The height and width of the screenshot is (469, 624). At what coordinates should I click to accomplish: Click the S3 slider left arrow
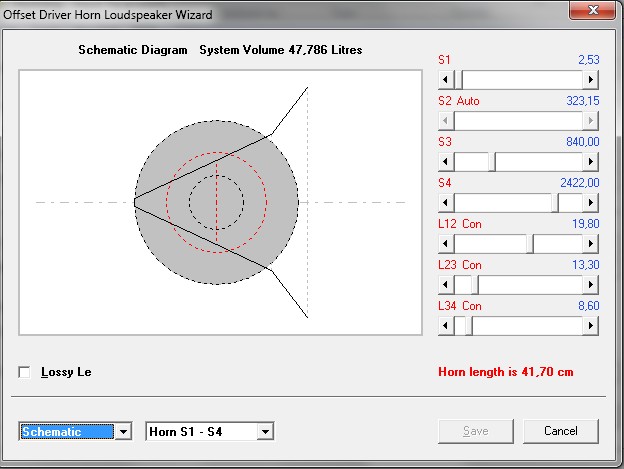pyautogui.click(x=446, y=162)
